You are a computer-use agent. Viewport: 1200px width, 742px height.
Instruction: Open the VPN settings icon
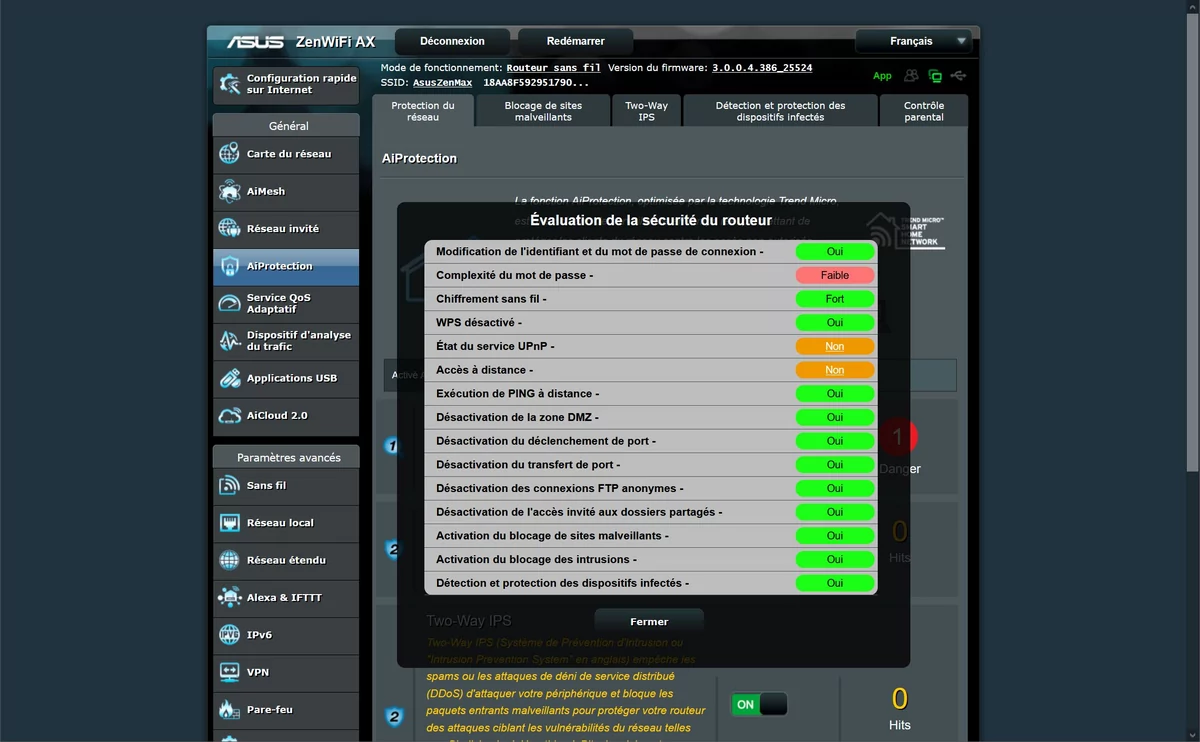(230, 672)
